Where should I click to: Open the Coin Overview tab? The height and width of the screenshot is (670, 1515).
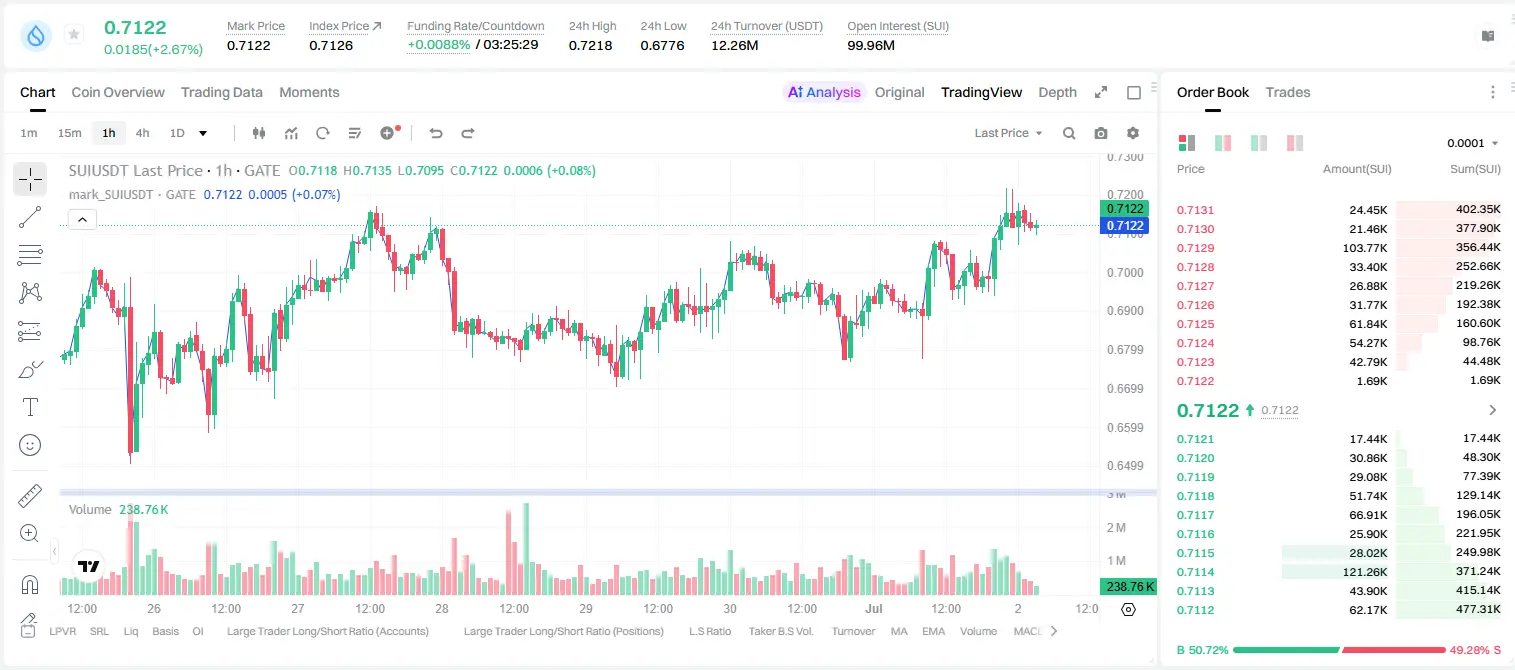point(118,92)
